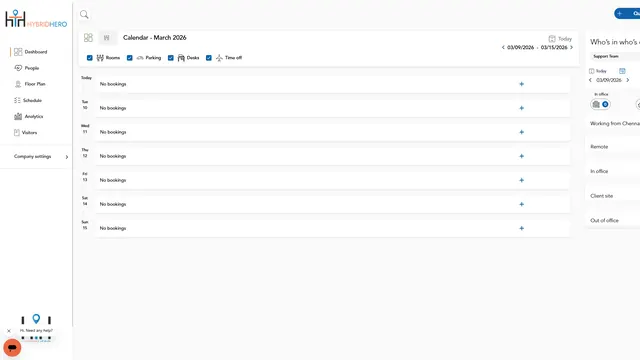
Task: Toggle the Parking checkbox
Action: coord(129,58)
